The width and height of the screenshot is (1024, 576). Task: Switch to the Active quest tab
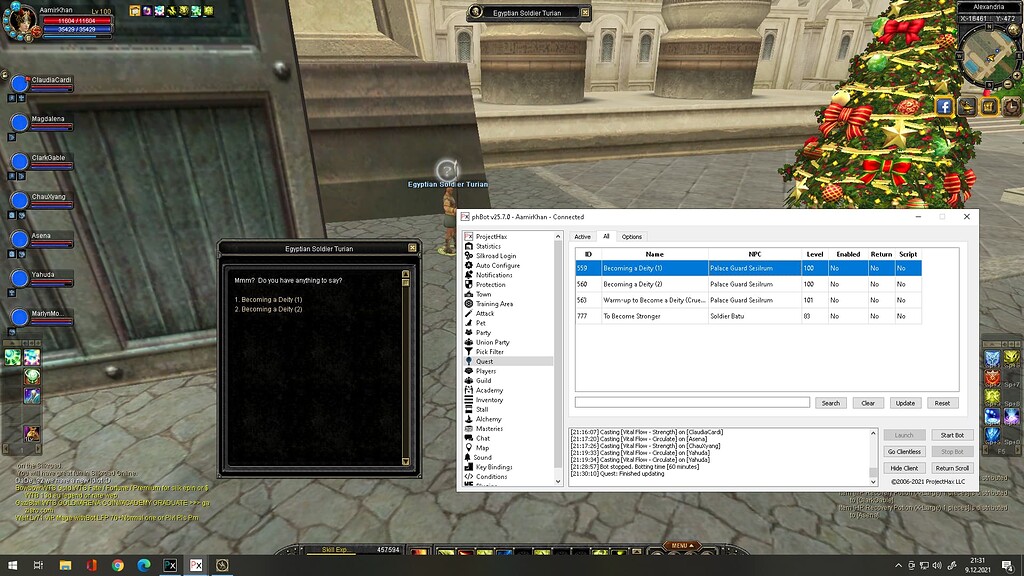tap(583, 237)
